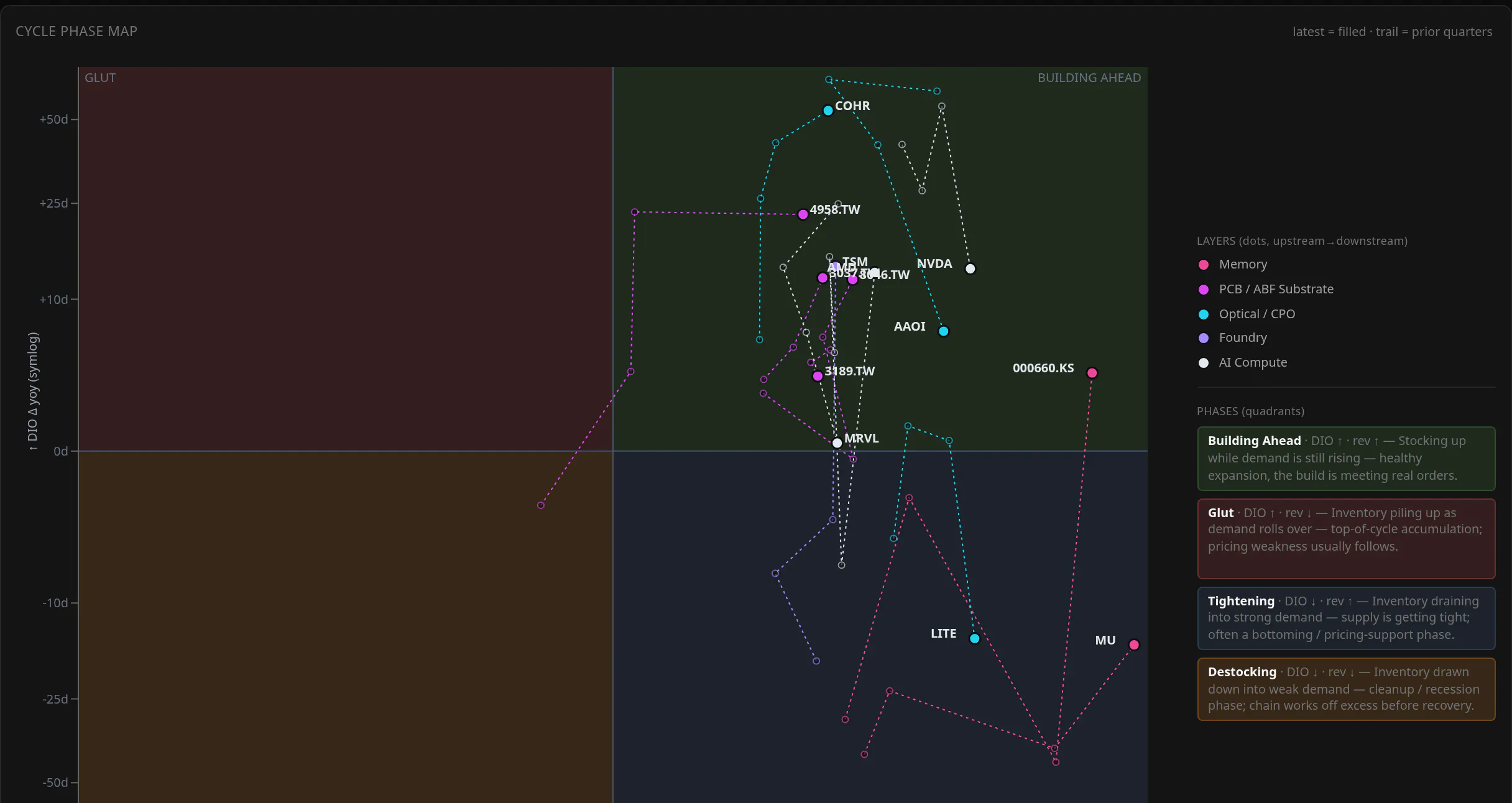
Task: Click the DIO Δ yoy axis title
Action: pyautogui.click(x=33, y=391)
